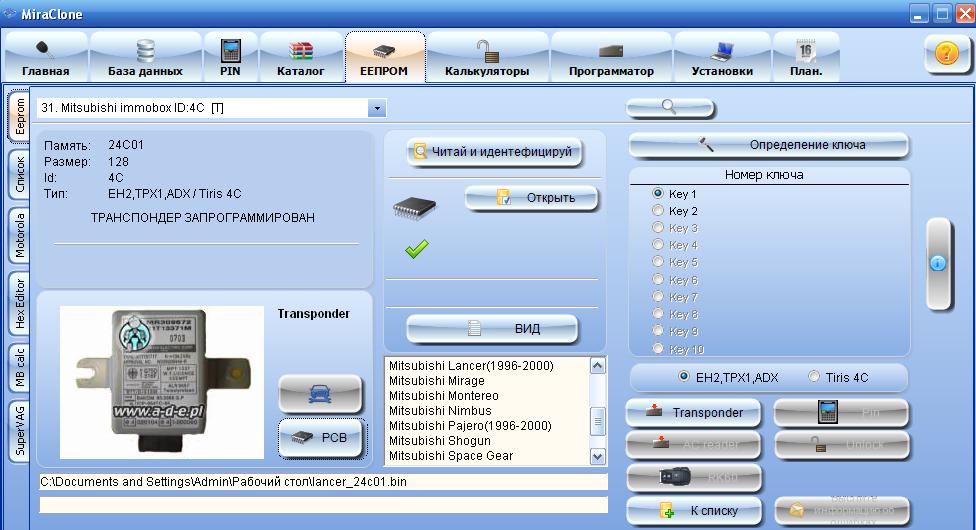Select Key 6 radio button
Screen dimensions: 976x530
(658, 280)
